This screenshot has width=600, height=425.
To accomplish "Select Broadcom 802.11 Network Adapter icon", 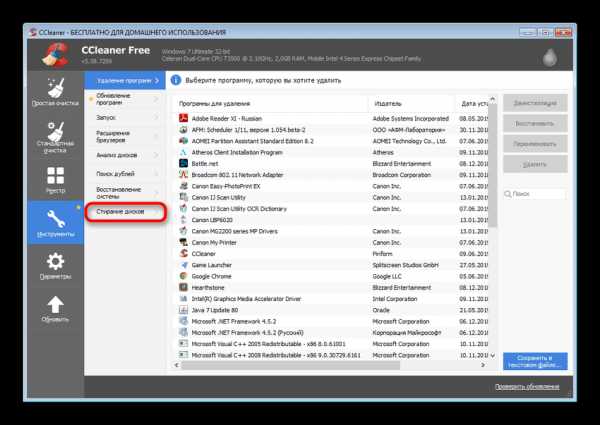I will [x=184, y=174].
